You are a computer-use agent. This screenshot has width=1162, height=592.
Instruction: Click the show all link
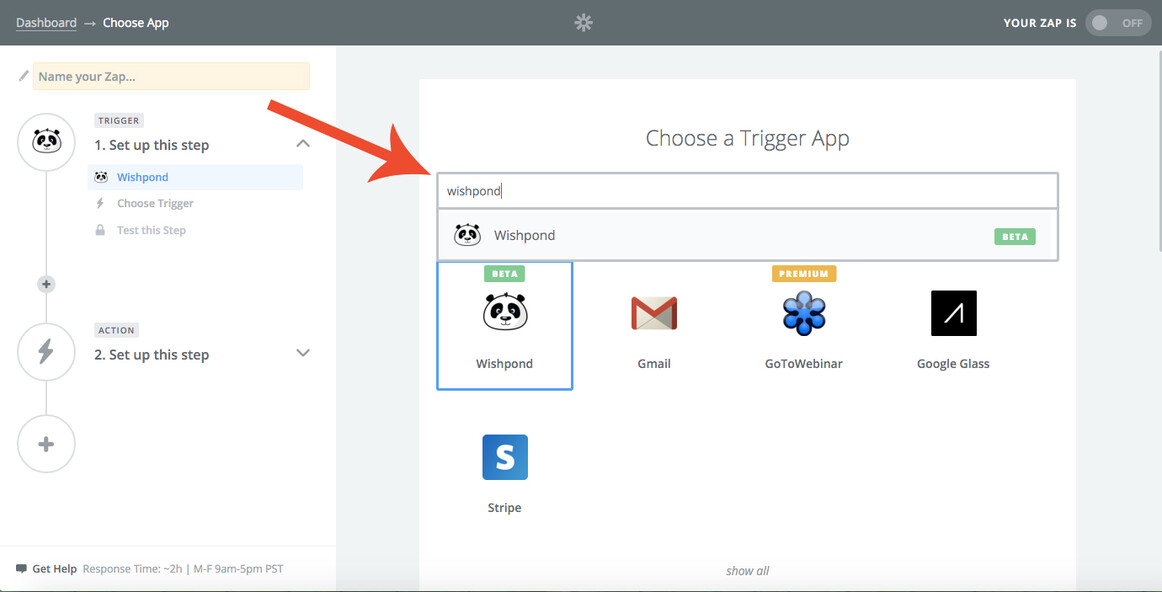(x=747, y=571)
